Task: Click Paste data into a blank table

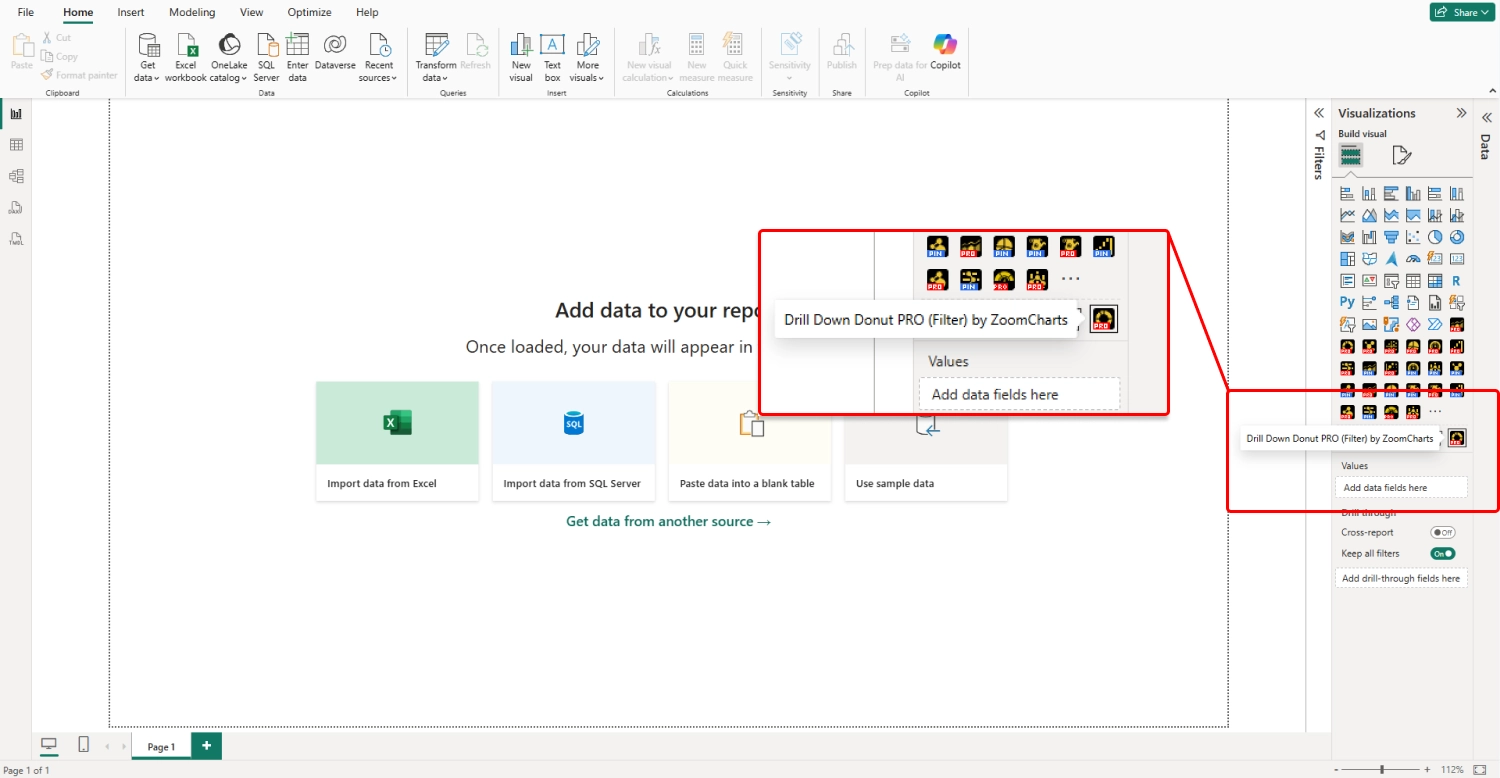Action: pyautogui.click(x=750, y=441)
